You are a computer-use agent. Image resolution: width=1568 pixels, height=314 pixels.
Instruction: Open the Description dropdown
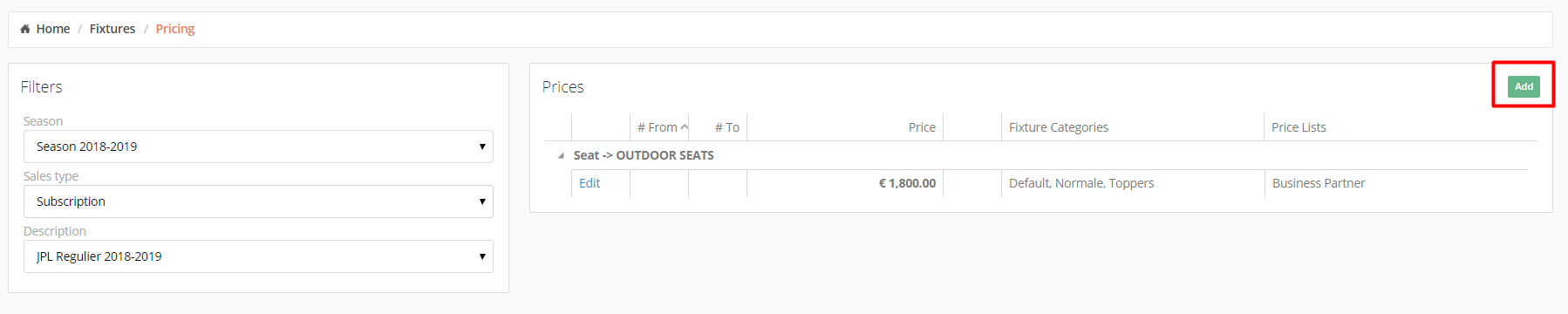tap(258, 256)
